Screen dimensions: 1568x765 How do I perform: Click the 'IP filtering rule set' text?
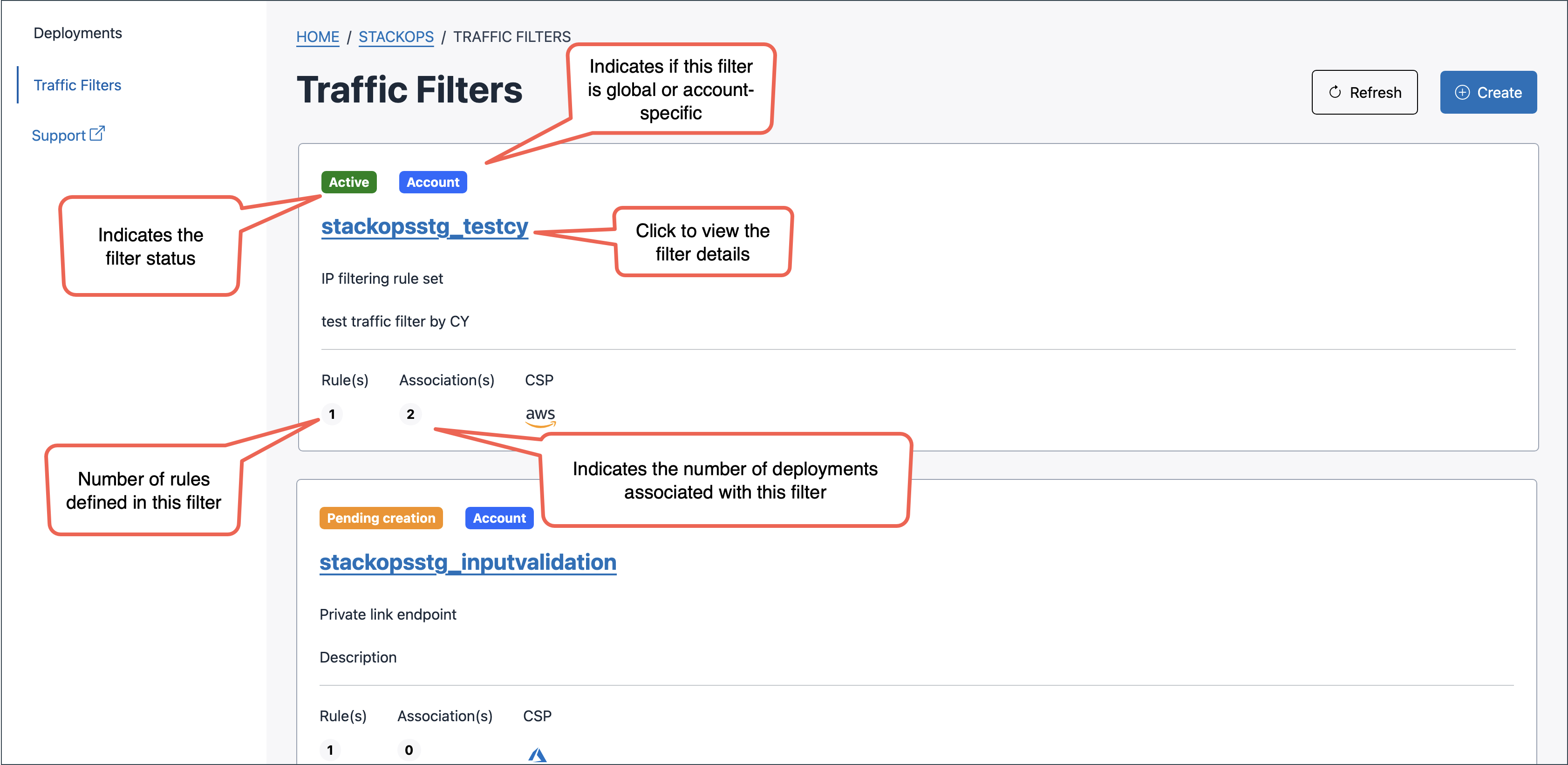coord(382,279)
